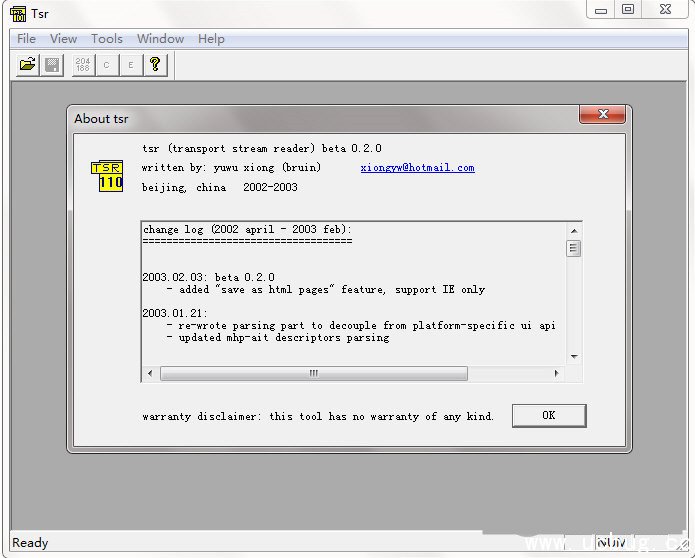Open the File menu
Viewport: 695px width, 558px height.
click(27, 39)
